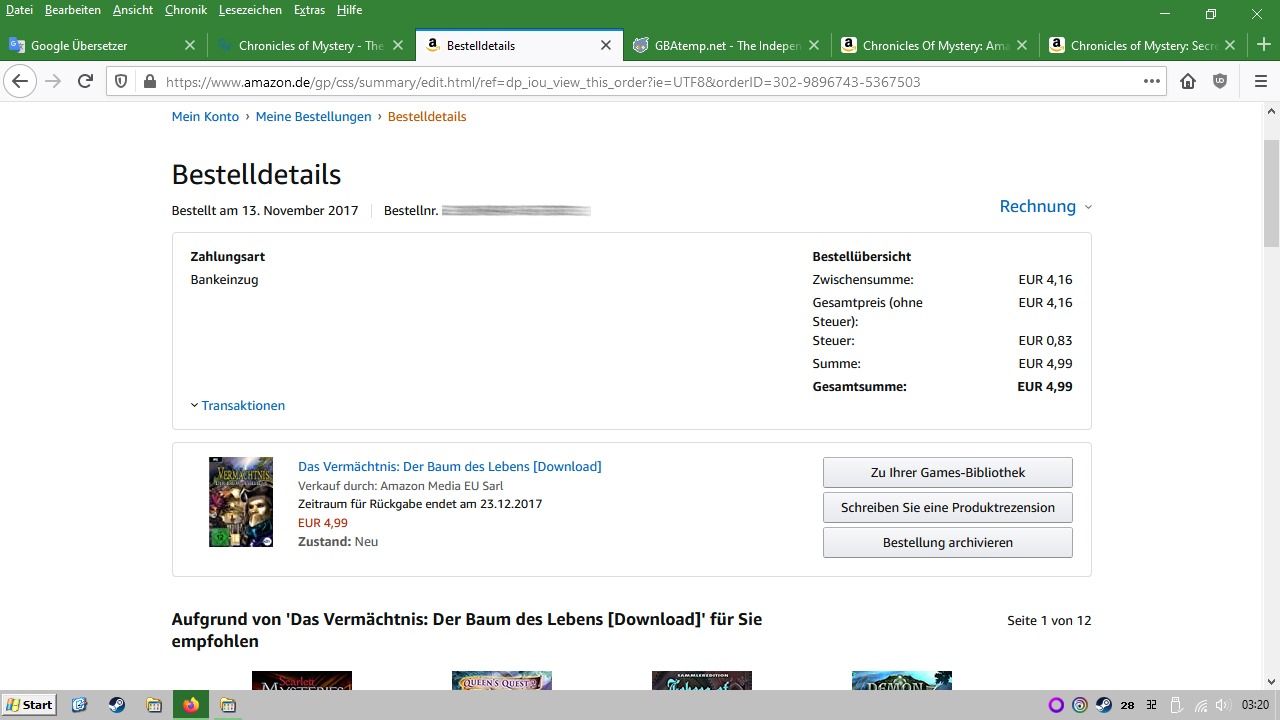This screenshot has width=1280, height=720.
Task: Open the Ansicht menu
Action: click(133, 10)
